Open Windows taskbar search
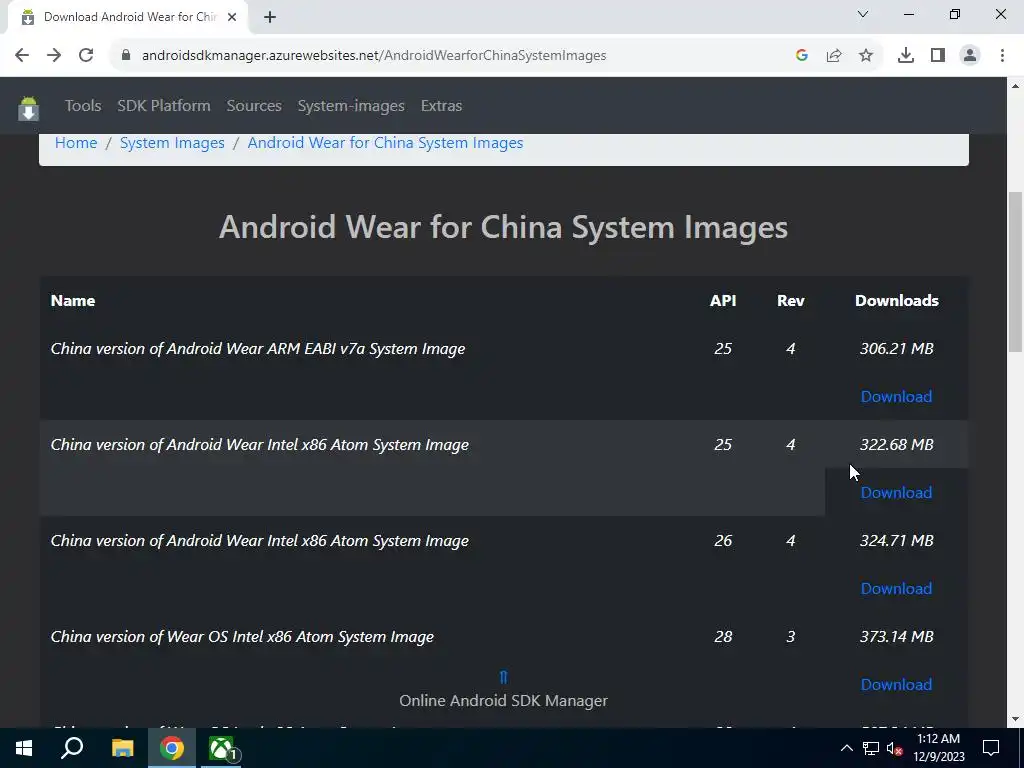Viewport: 1024px width, 768px height. click(72, 748)
